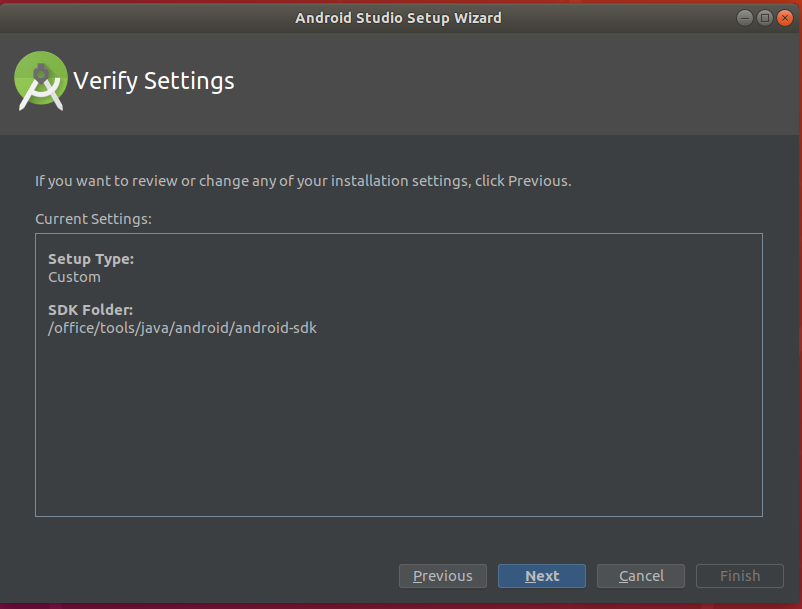Click the 'Current Settings:' label
The image size is (802, 609).
[x=93, y=219]
